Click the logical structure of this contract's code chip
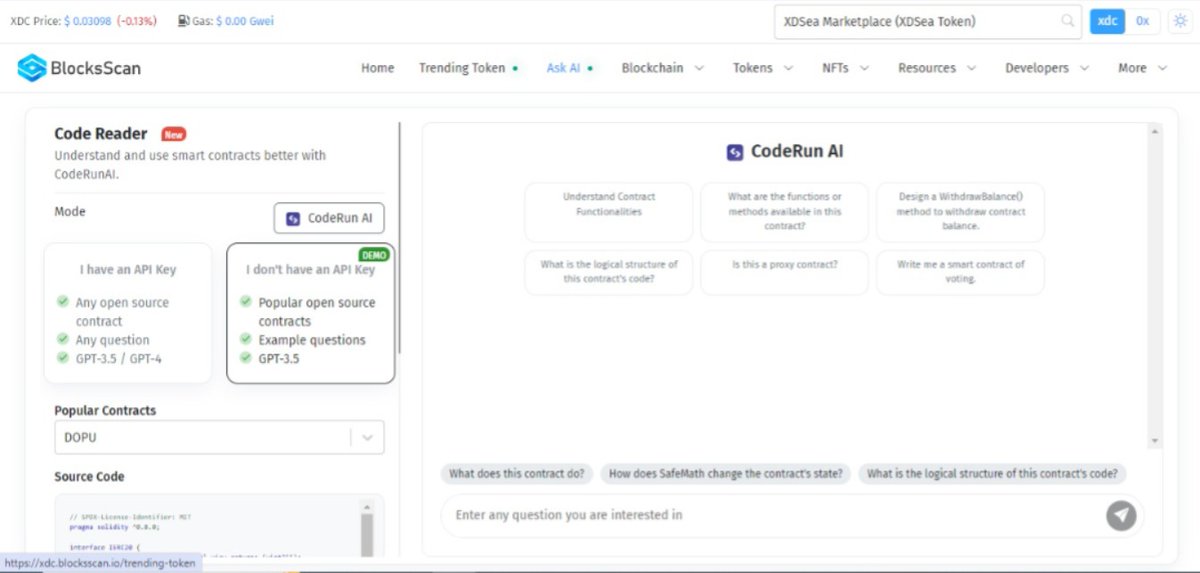The image size is (1200, 573). pos(992,474)
